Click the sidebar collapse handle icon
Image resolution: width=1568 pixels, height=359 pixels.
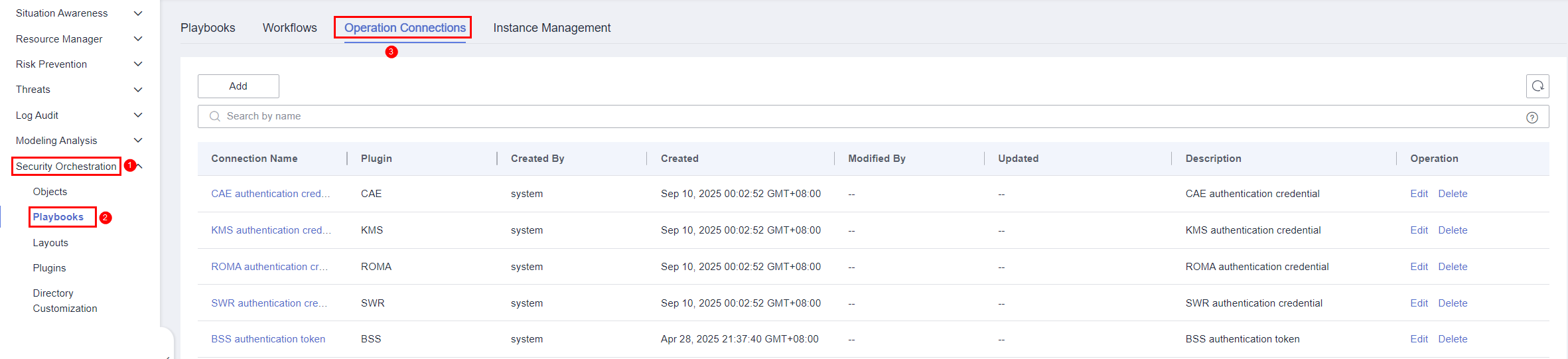(x=168, y=356)
